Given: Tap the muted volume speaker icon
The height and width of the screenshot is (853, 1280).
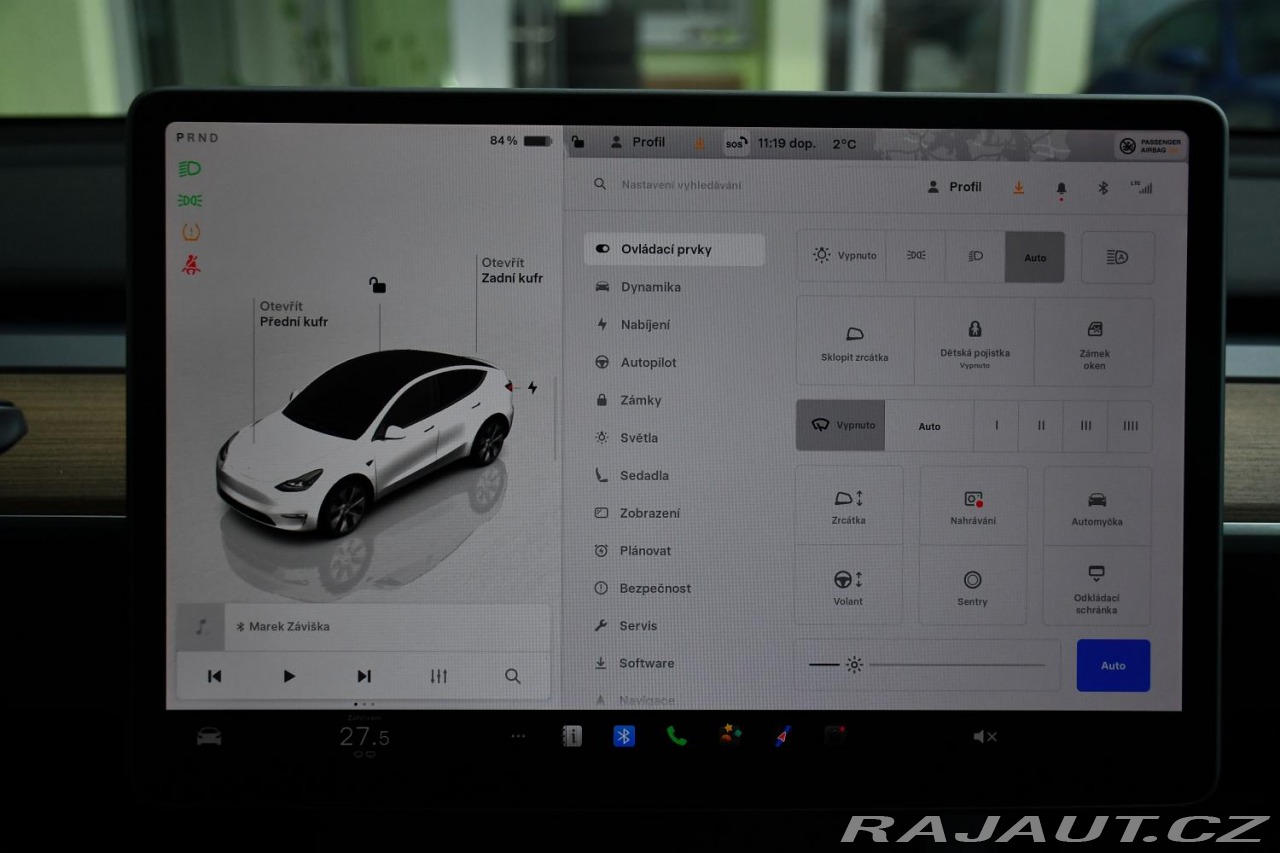Looking at the screenshot, I should coord(984,737).
